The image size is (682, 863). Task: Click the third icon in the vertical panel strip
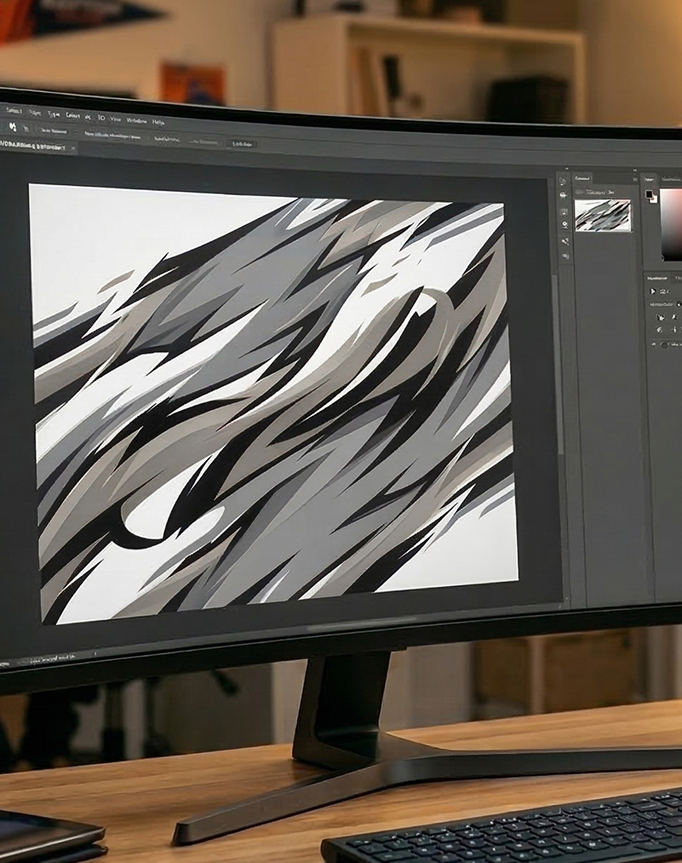coord(564,211)
